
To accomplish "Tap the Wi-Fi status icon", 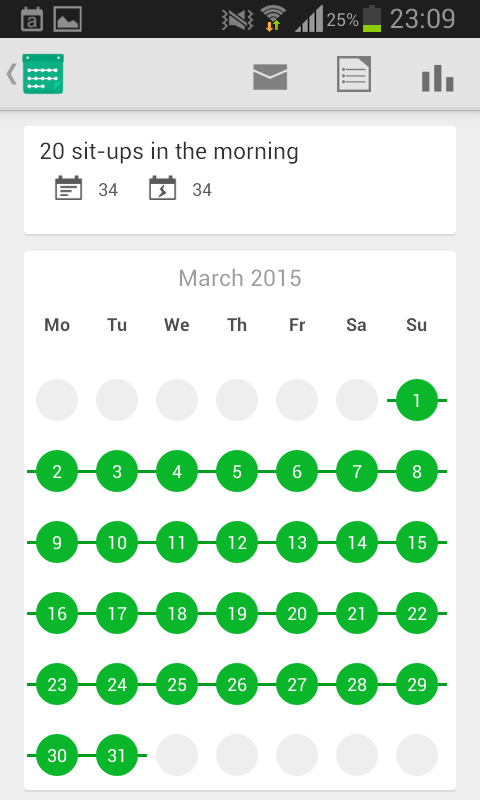I will pyautogui.click(x=273, y=19).
